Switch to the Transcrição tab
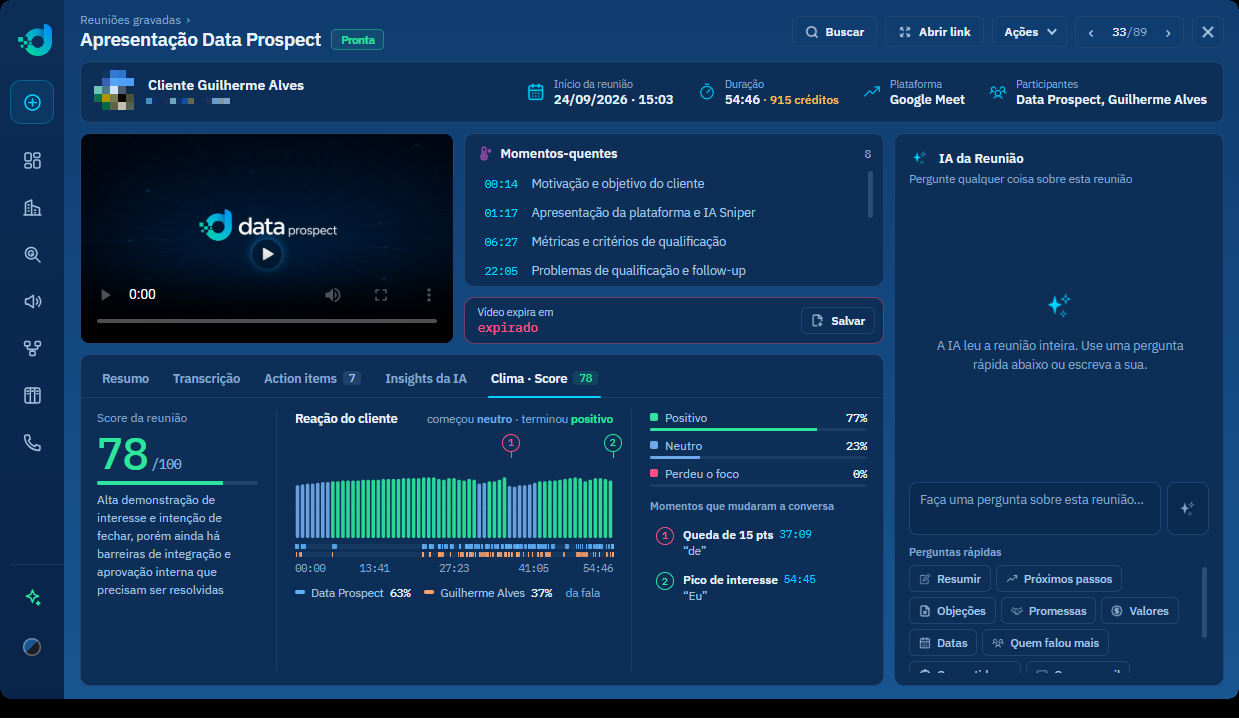1239x720 pixels. [x=206, y=379]
